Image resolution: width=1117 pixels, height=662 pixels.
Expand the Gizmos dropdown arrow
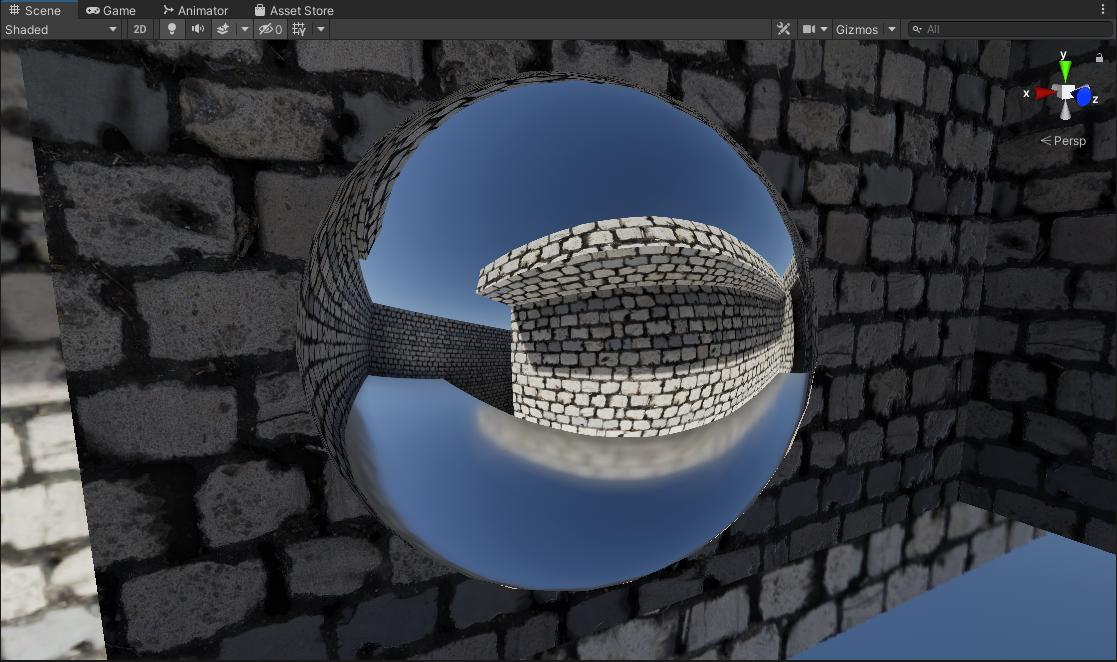[892, 29]
